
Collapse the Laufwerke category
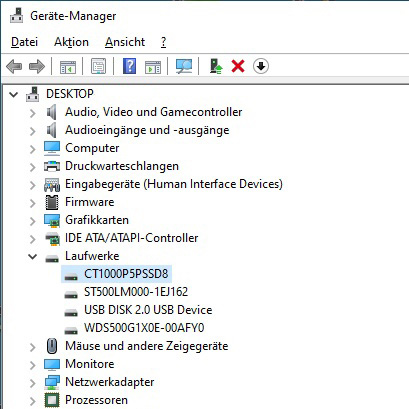coord(32,256)
